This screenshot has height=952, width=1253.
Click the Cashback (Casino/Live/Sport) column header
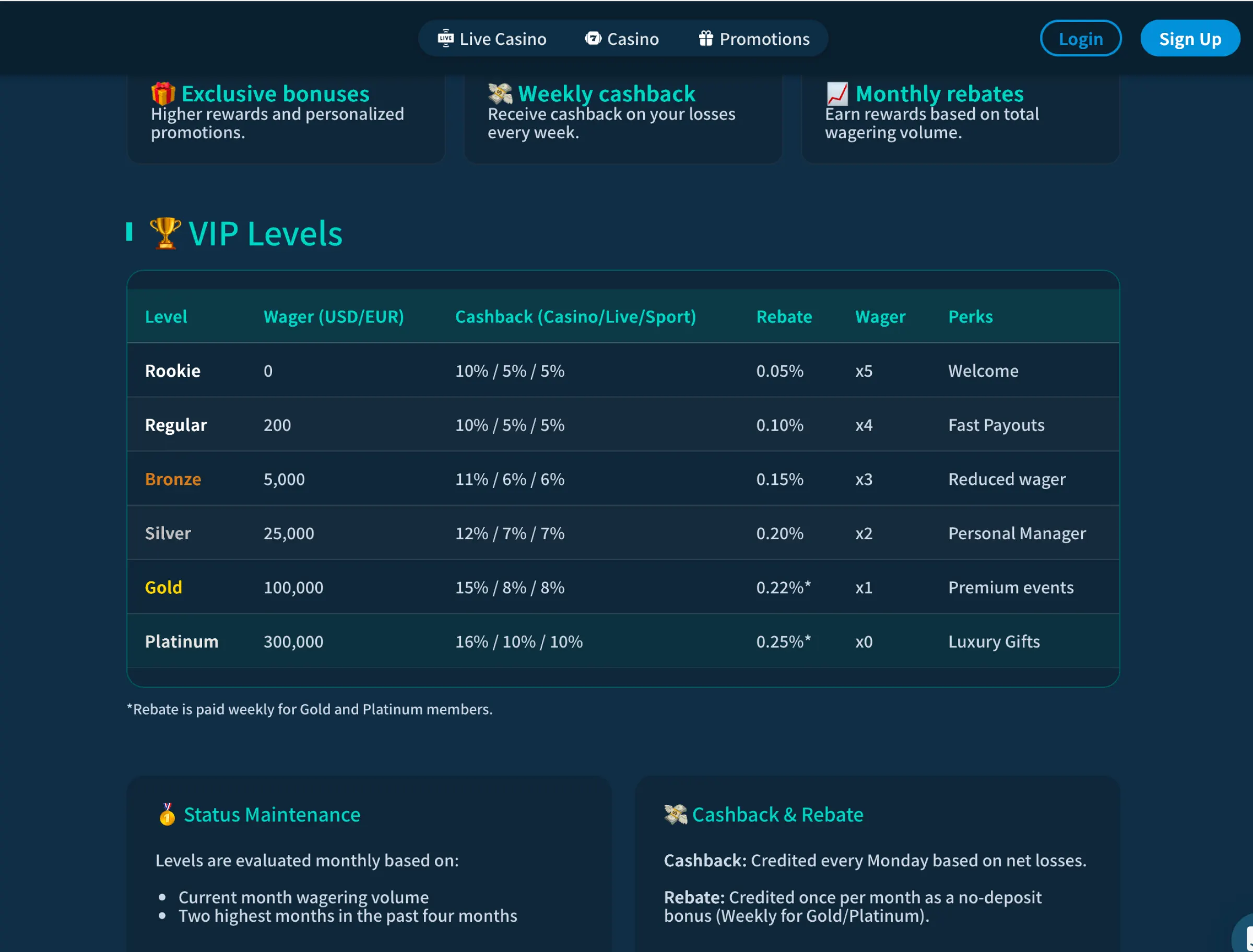click(575, 316)
